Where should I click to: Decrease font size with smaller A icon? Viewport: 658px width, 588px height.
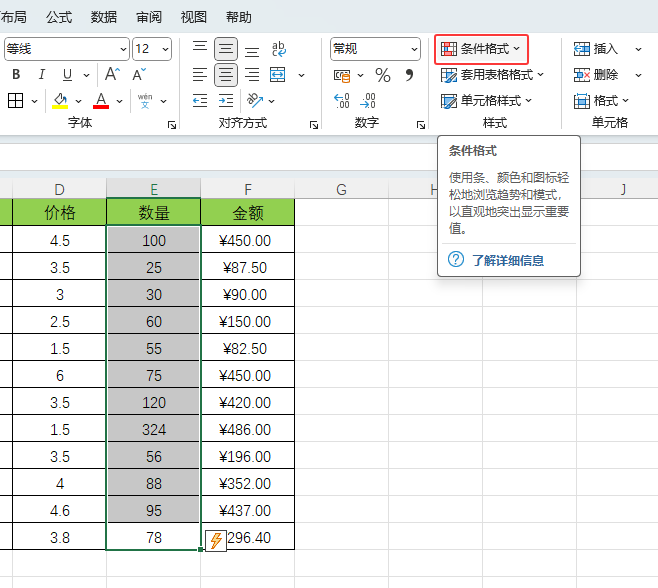click(x=139, y=74)
